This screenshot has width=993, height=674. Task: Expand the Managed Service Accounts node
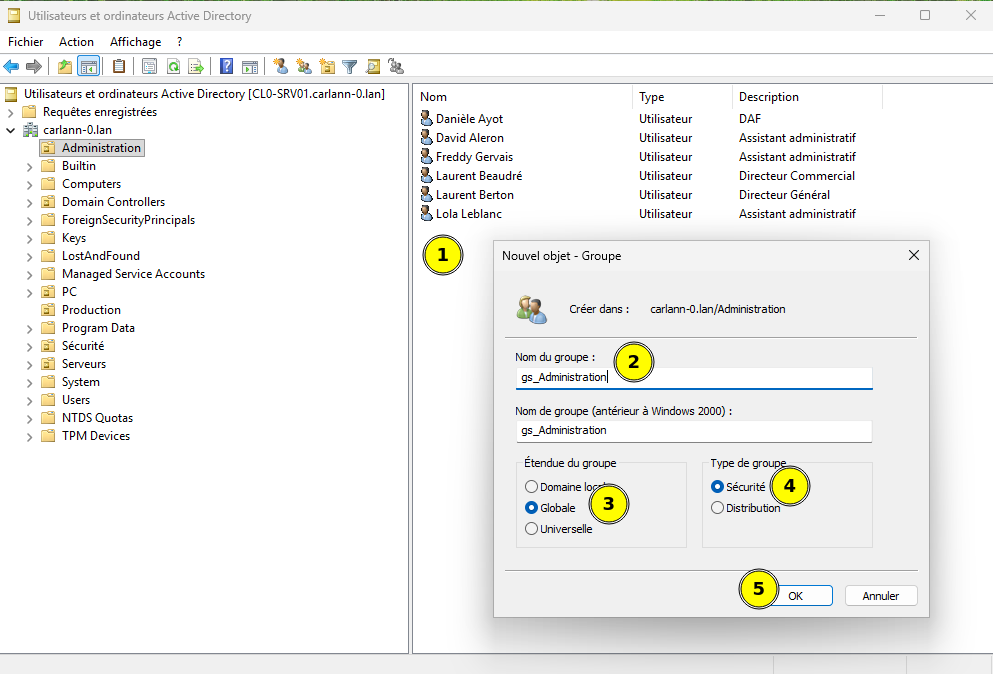pyautogui.click(x=29, y=275)
